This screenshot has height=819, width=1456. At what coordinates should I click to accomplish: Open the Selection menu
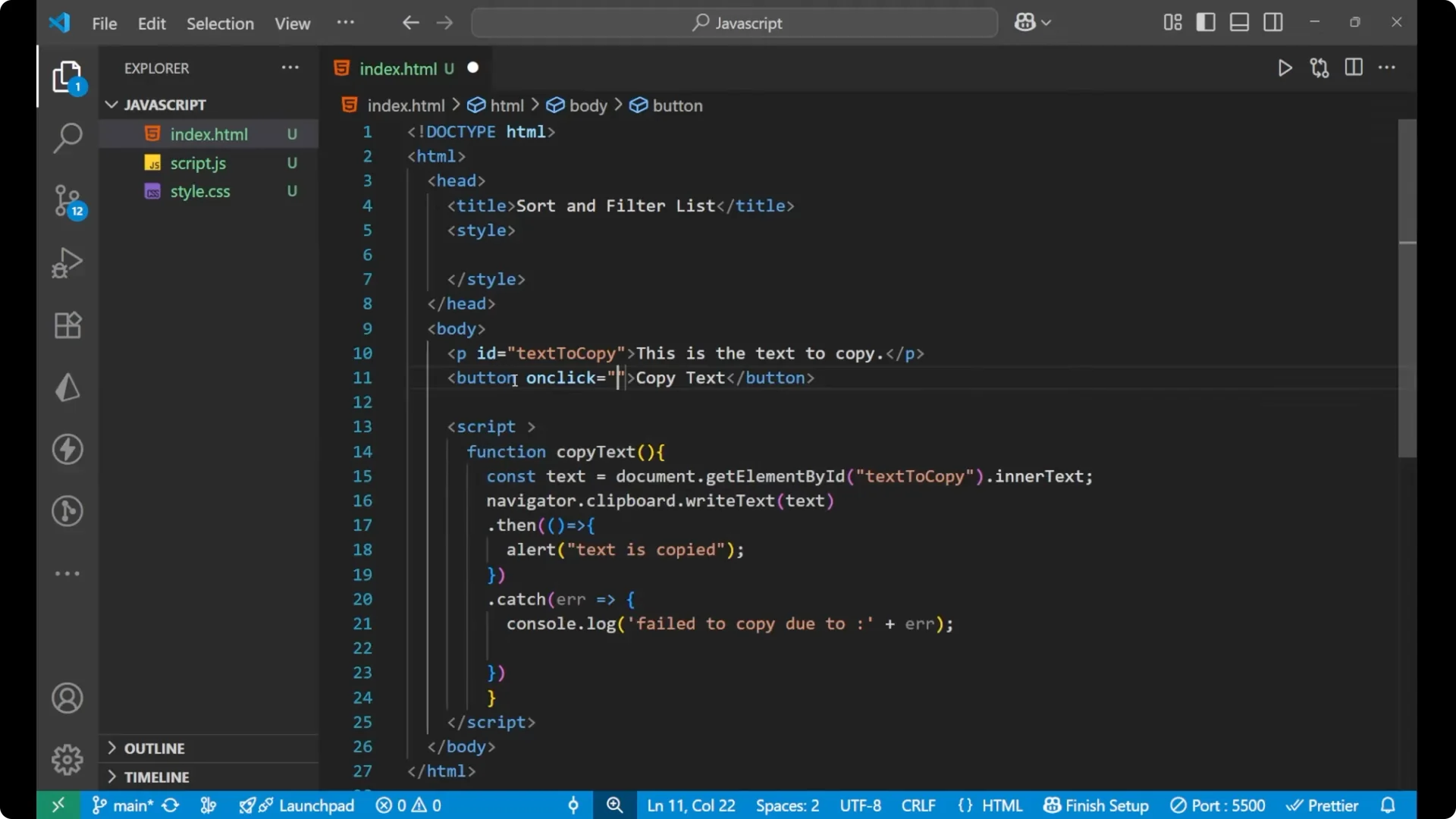click(220, 24)
